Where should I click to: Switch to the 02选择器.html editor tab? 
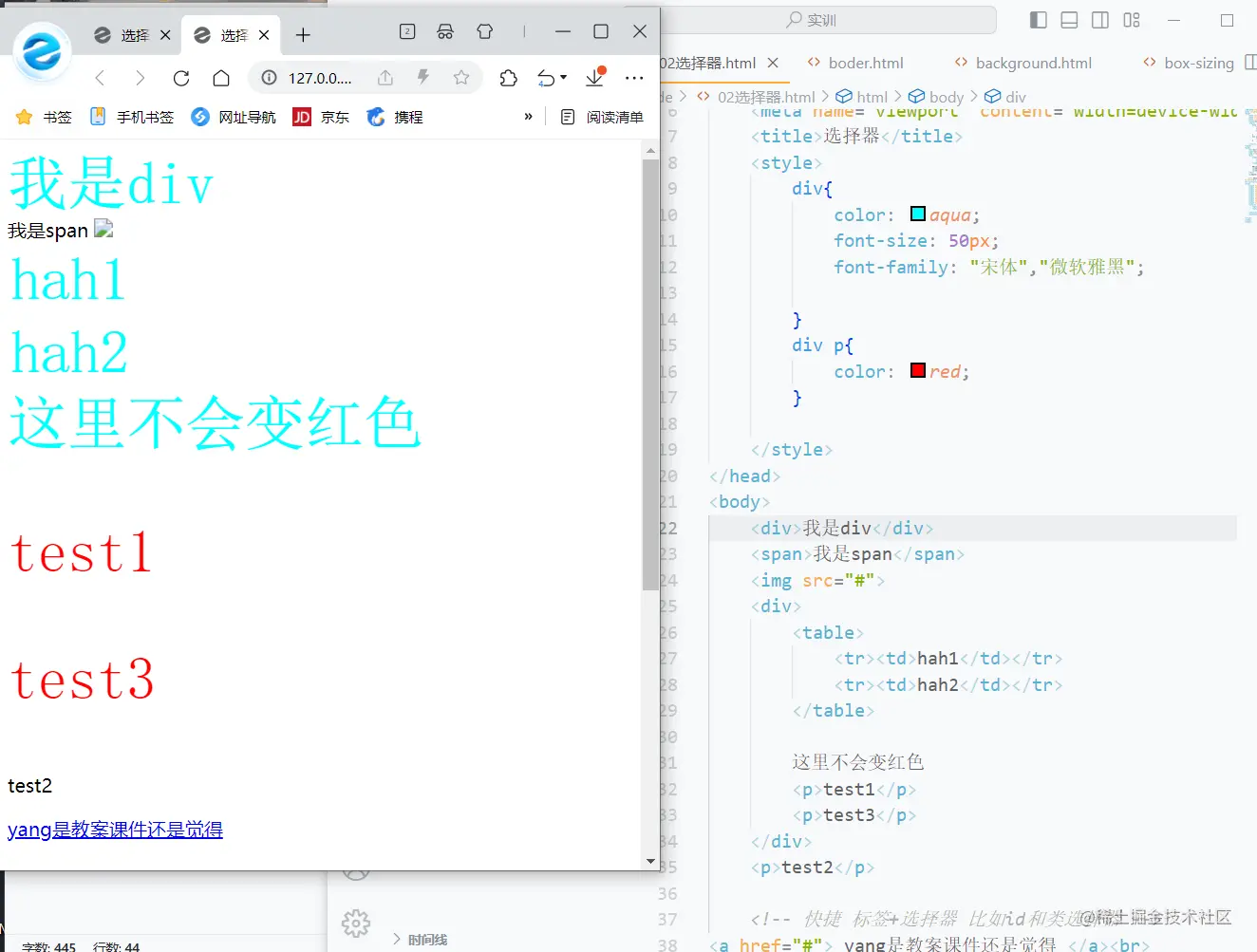(708, 63)
